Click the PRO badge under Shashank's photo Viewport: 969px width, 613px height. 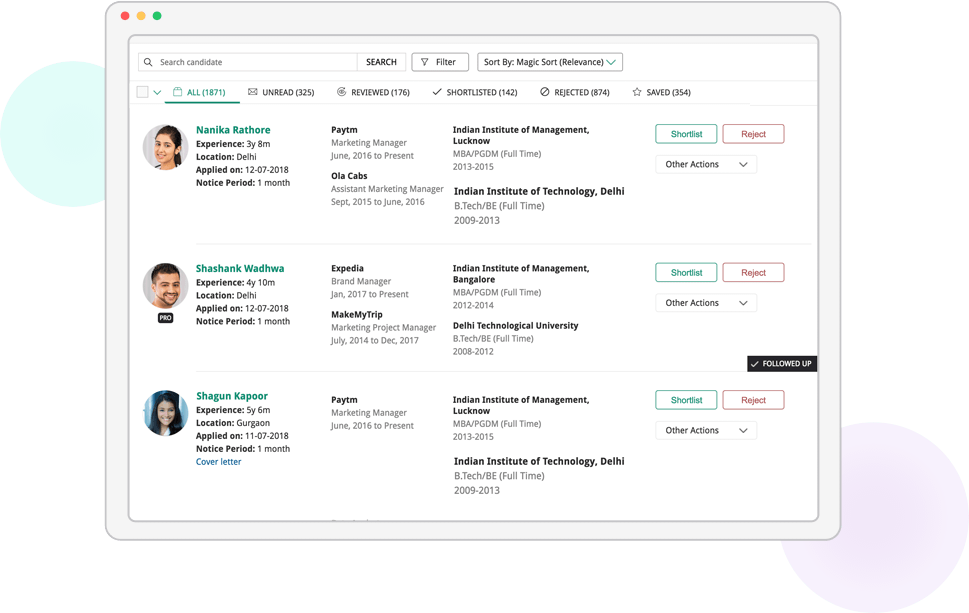pos(165,318)
